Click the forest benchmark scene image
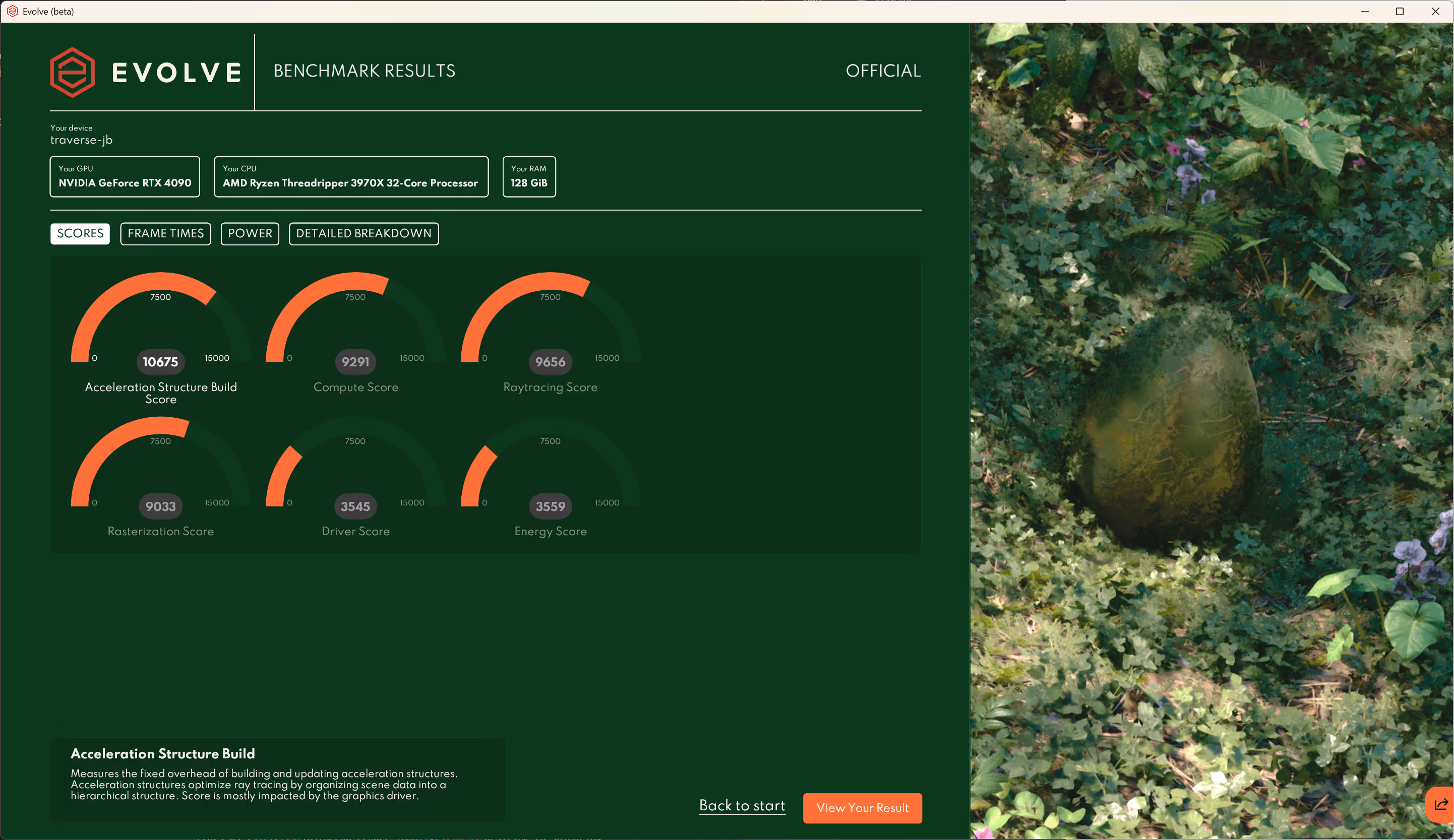Image resolution: width=1454 pixels, height=840 pixels. (x=1211, y=431)
